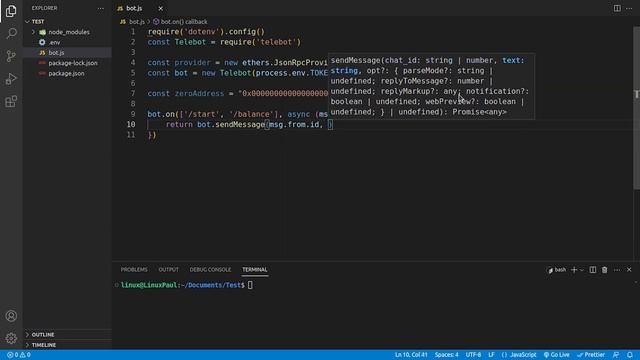Image resolution: width=640 pixels, height=360 pixels.
Task: Switch to the Problems tab
Action: (x=134, y=270)
